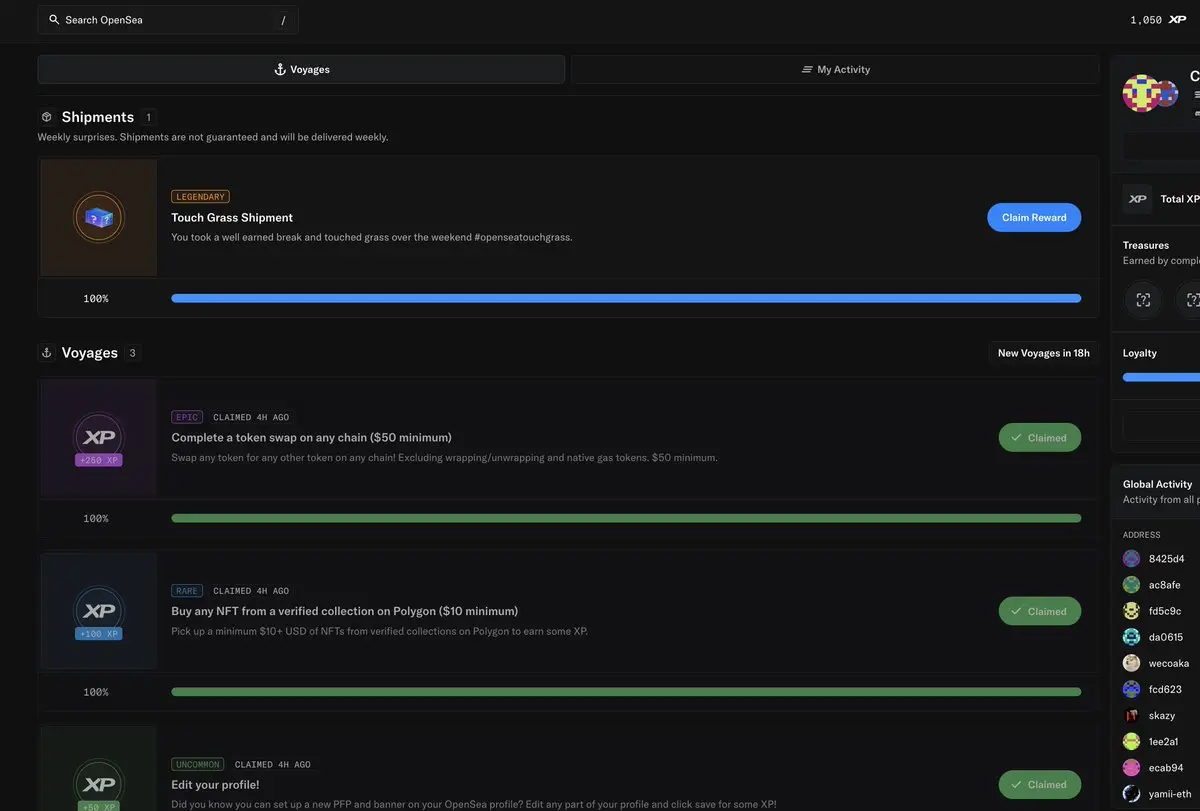Image resolution: width=1200 pixels, height=811 pixels.
Task: Open address fd5c9c in Global Activity
Action: click(x=1164, y=611)
